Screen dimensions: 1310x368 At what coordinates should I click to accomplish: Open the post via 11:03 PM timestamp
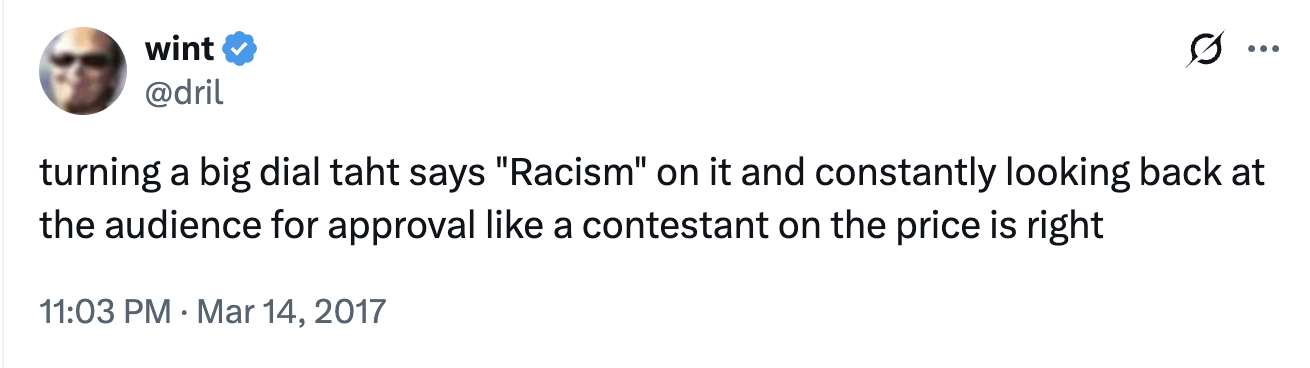point(104,310)
